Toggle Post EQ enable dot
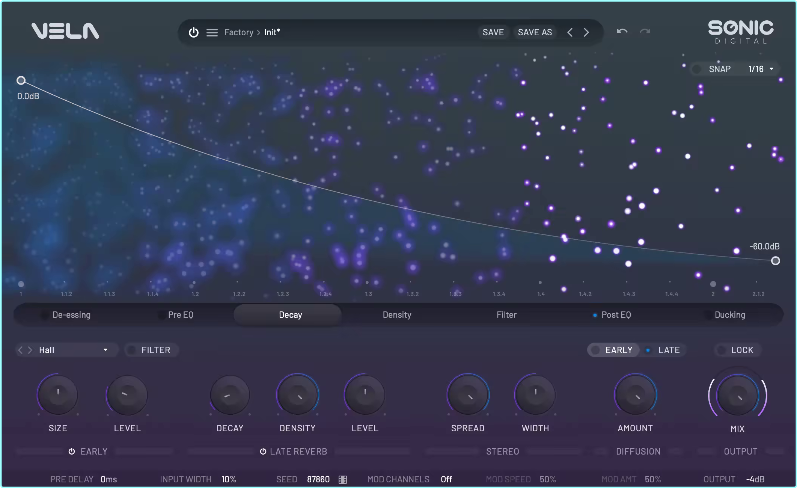The image size is (797, 488). coord(595,315)
